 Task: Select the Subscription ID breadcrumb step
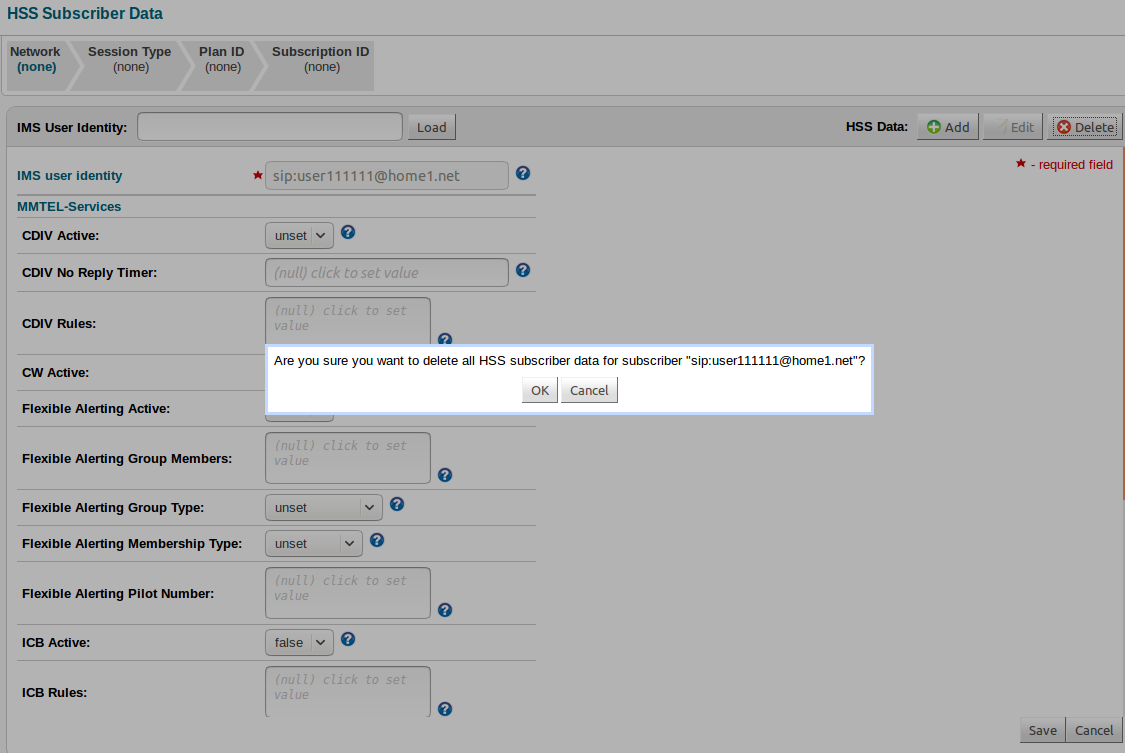(320, 58)
